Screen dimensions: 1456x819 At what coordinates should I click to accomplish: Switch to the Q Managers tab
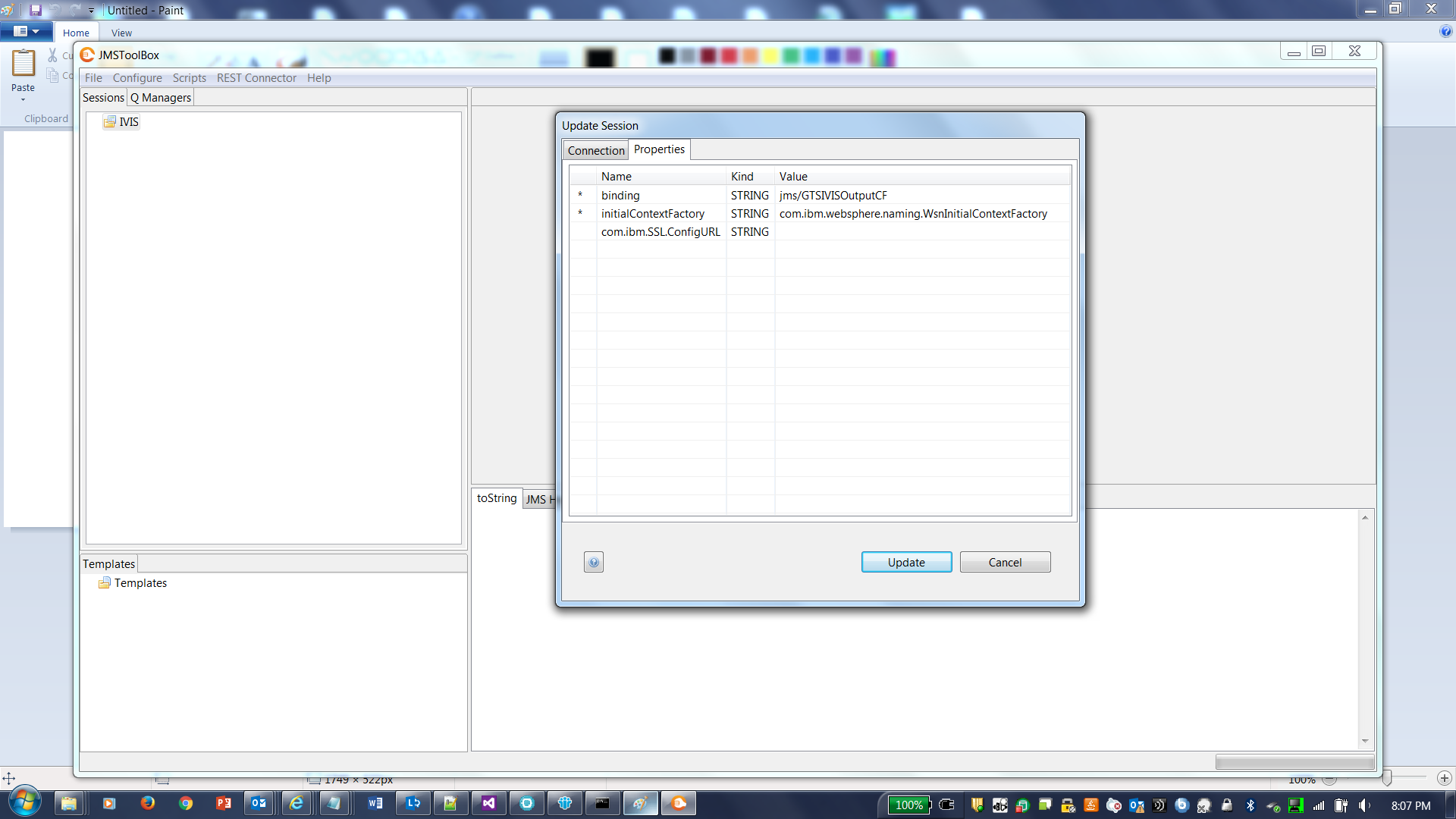click(160, 97)
